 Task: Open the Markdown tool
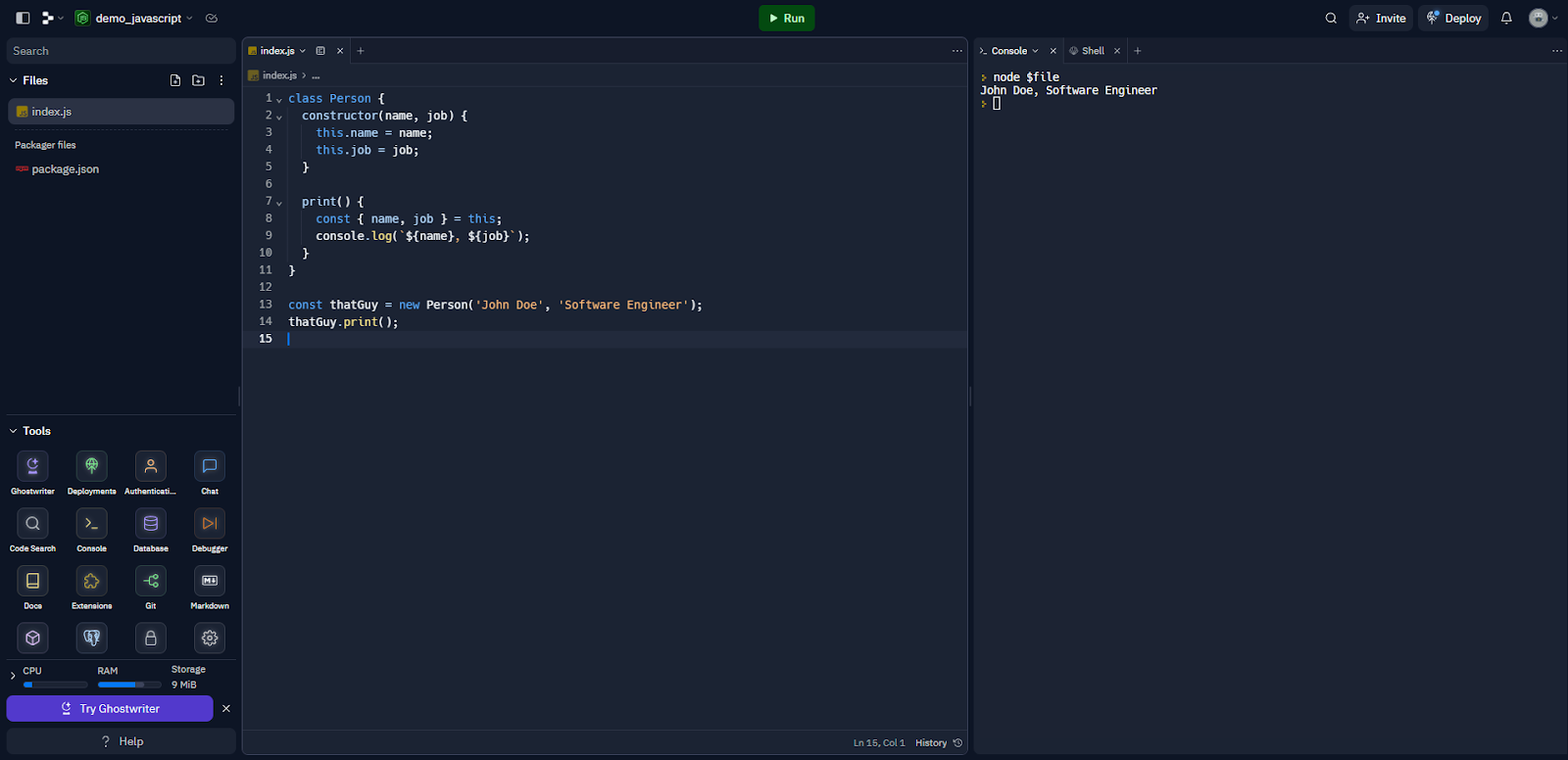point(209,582)
